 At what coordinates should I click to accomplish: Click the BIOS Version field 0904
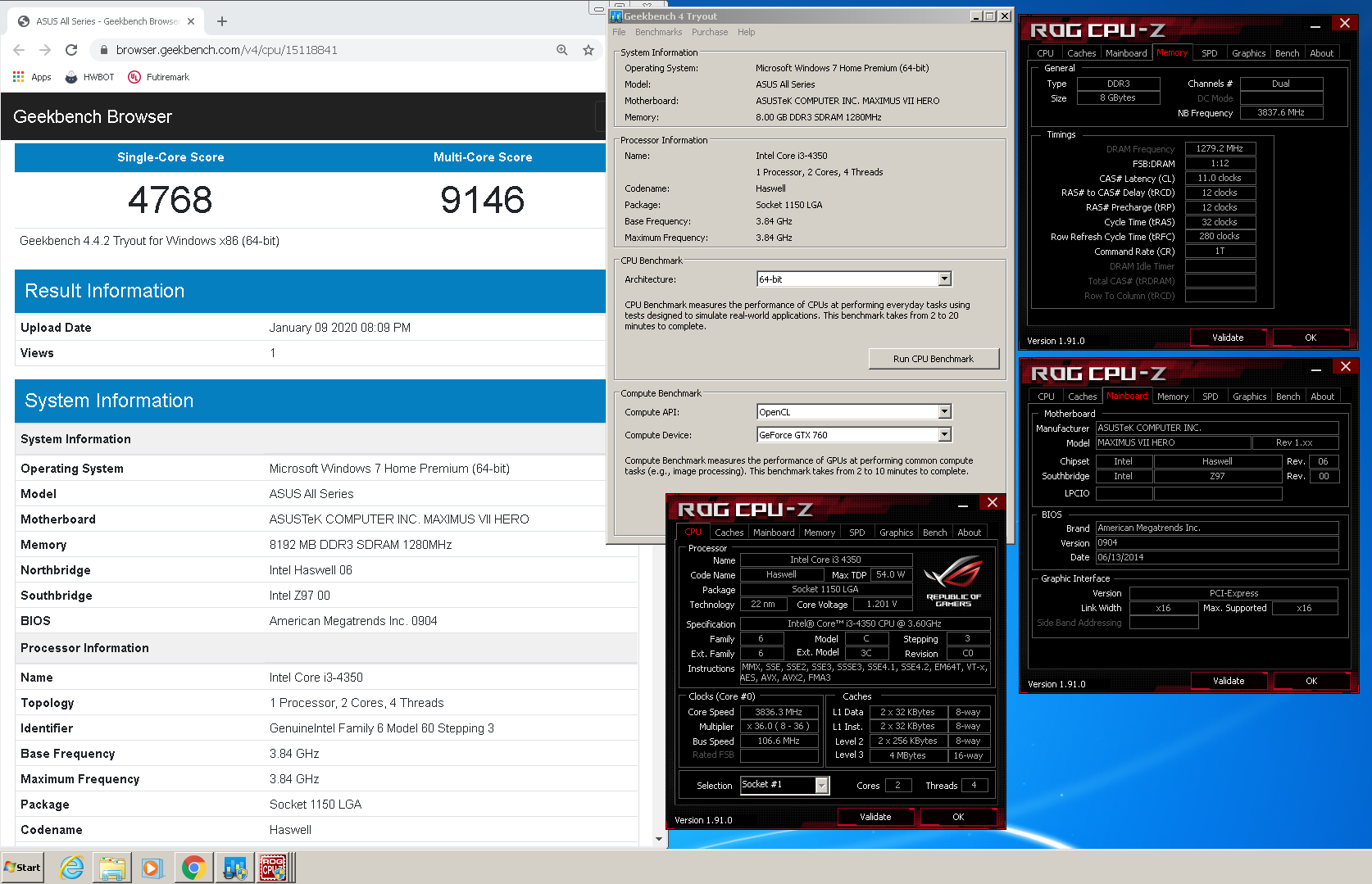point(1217,543)
